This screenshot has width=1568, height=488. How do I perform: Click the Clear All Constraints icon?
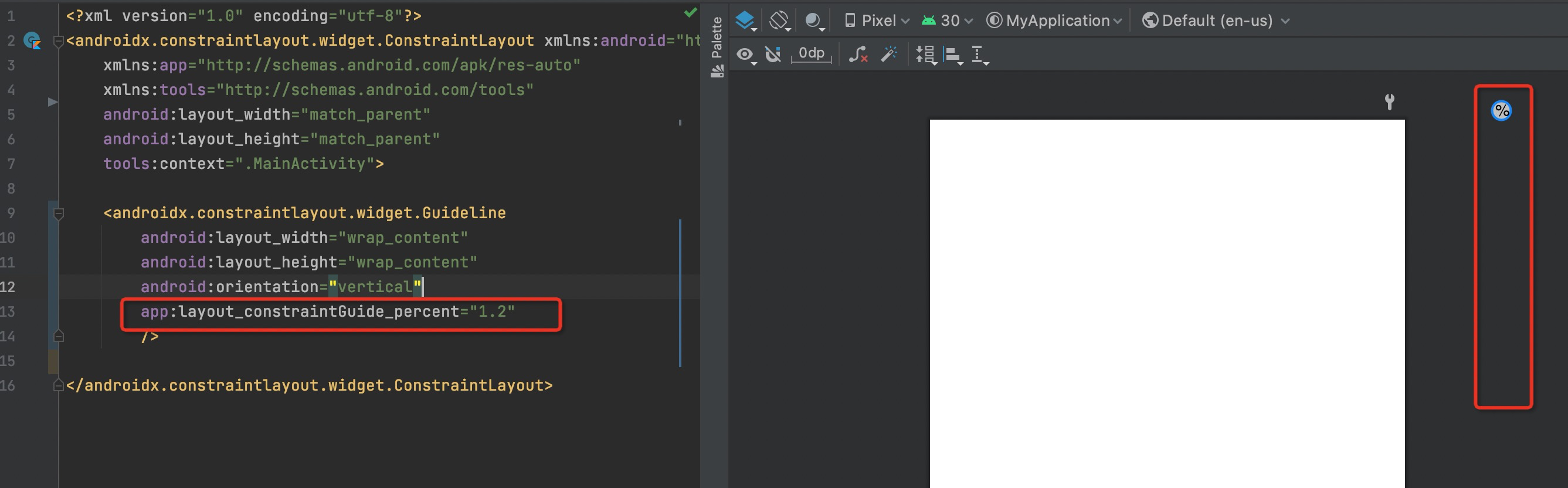(858, 55)
